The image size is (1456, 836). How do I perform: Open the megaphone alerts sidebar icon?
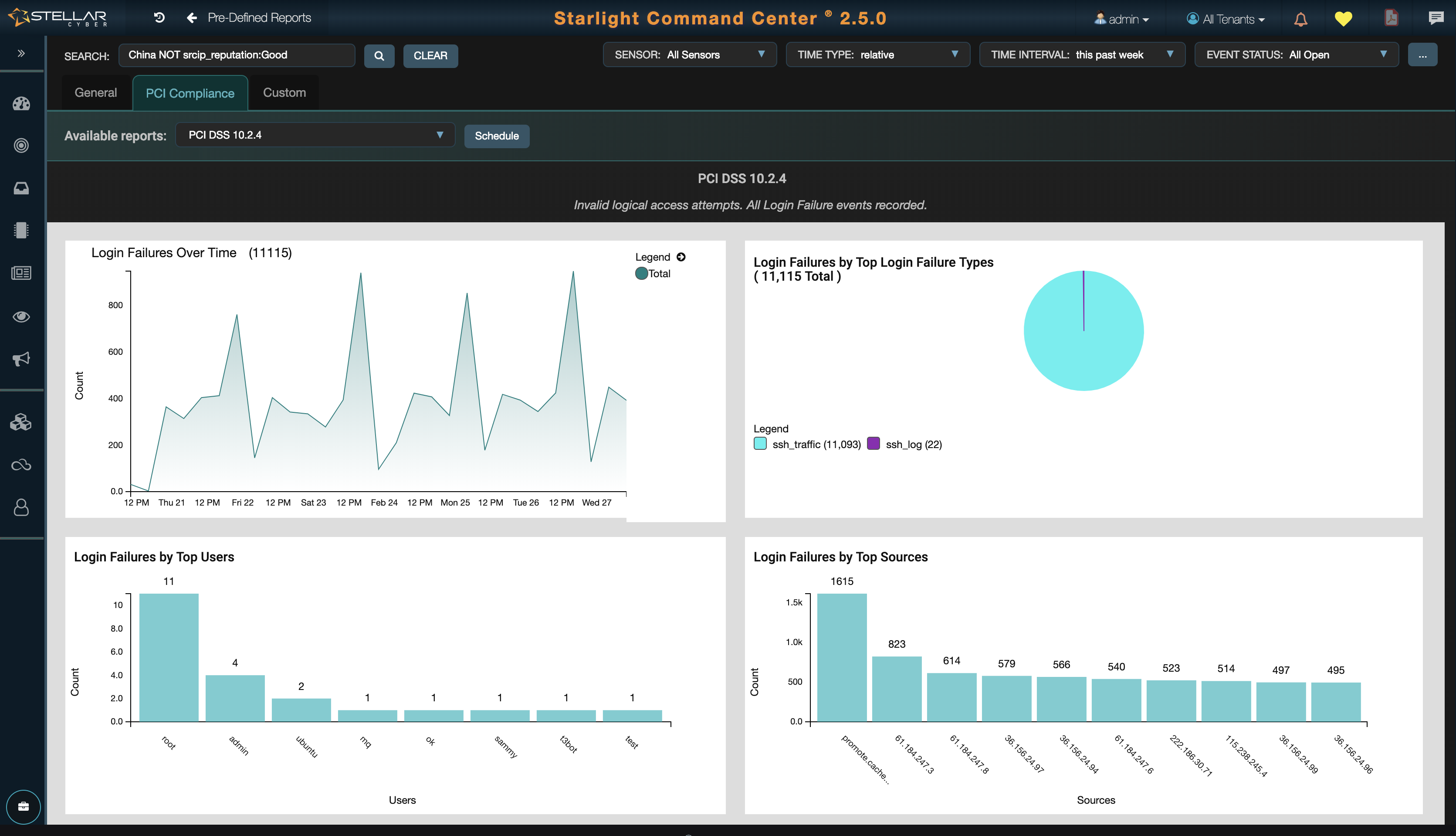click(21, 359)
